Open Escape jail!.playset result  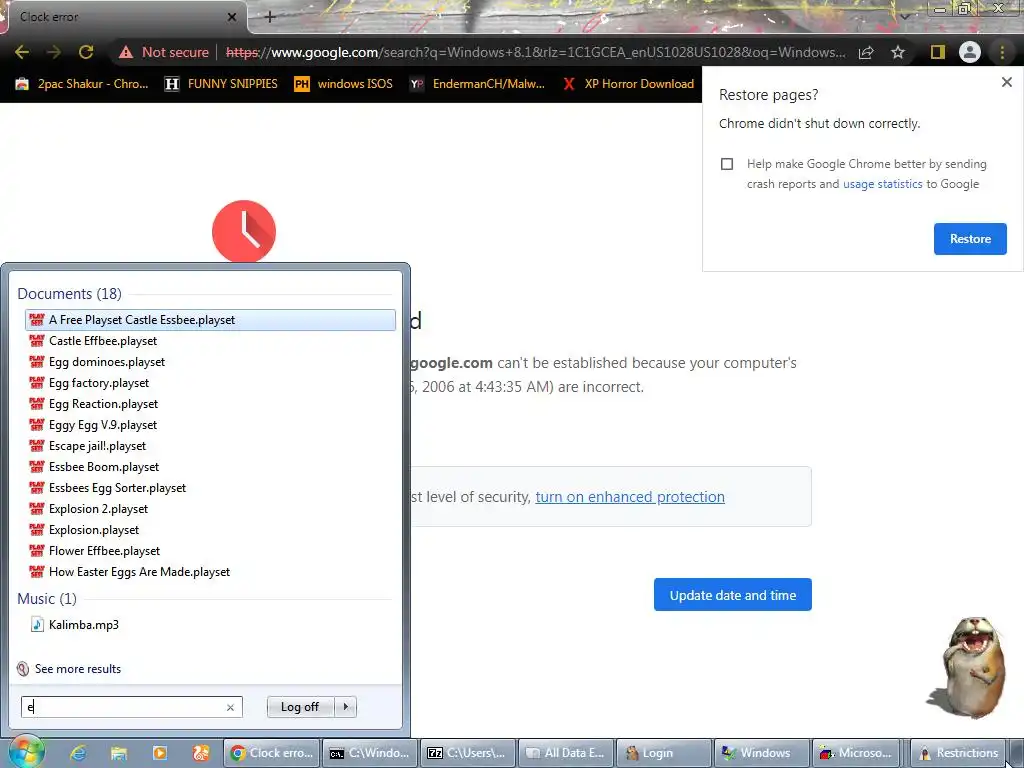[210, 446]
